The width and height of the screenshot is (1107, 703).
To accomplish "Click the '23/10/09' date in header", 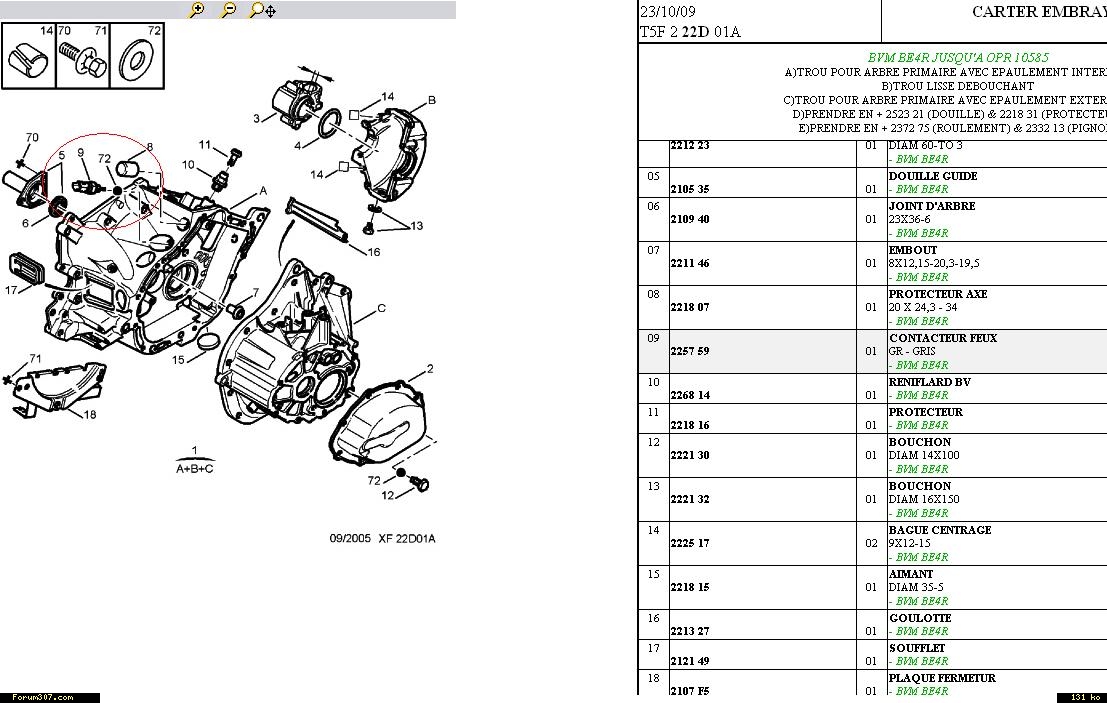I will pos(667,11).
